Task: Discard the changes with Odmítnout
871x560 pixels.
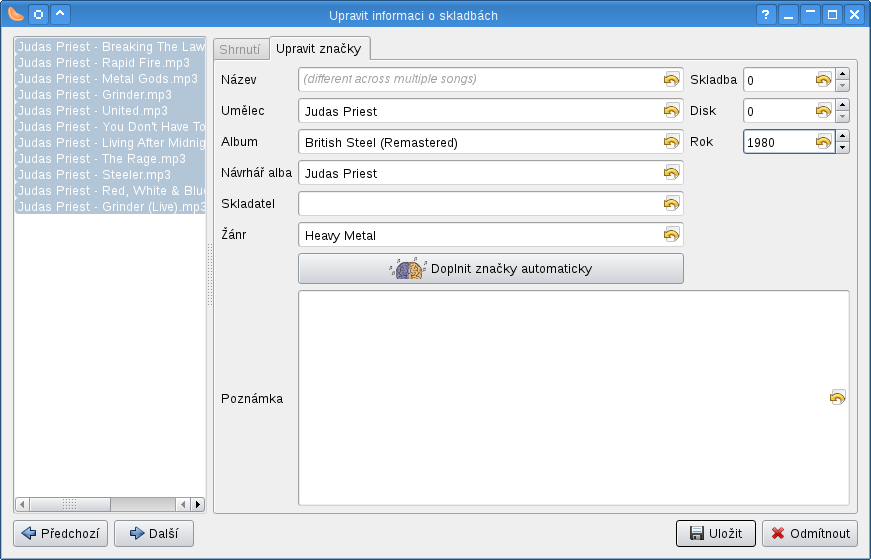Action: click(x=810, y=534)
